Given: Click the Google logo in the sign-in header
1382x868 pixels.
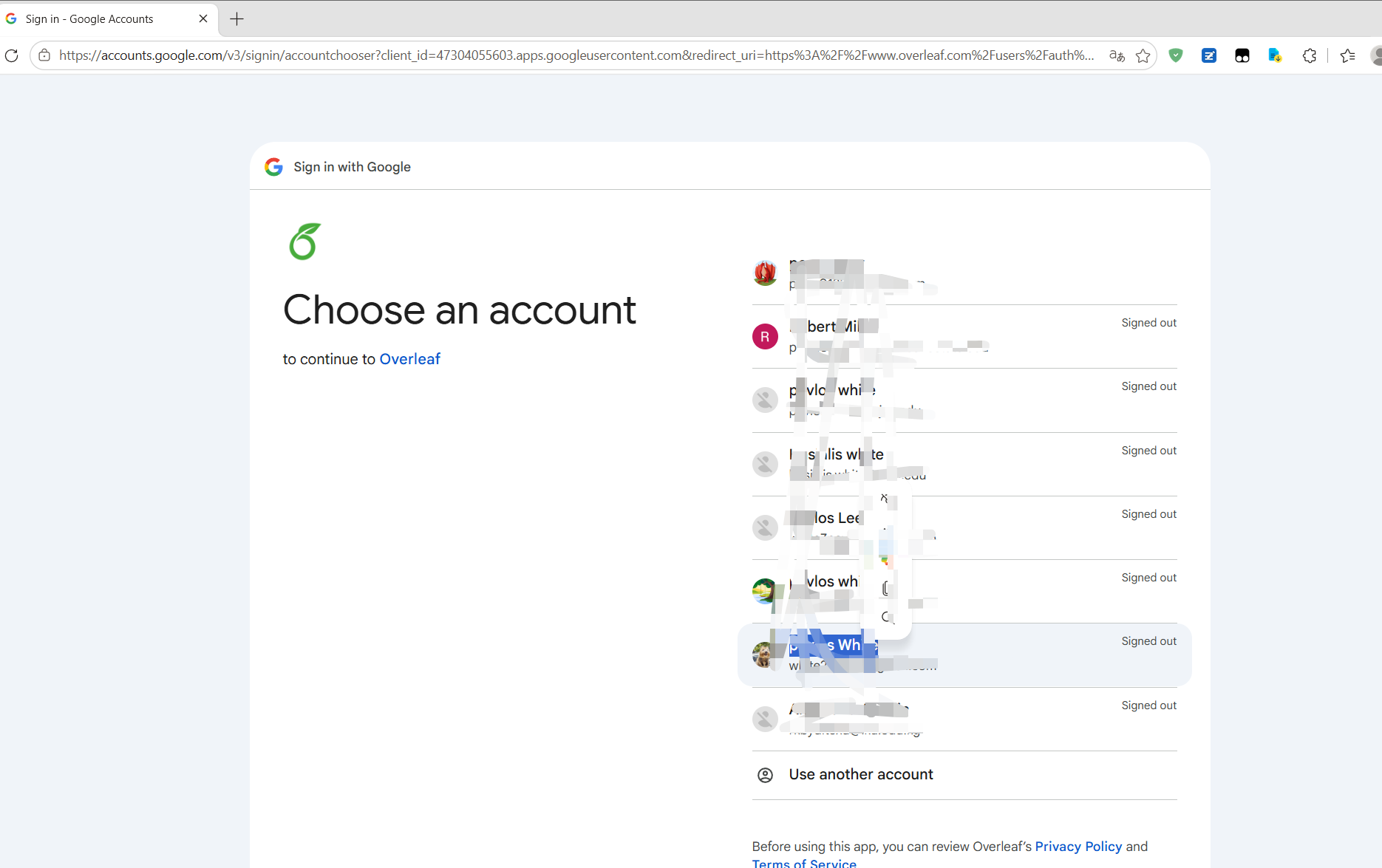Looking at the screenshot, I should (273, 167).
